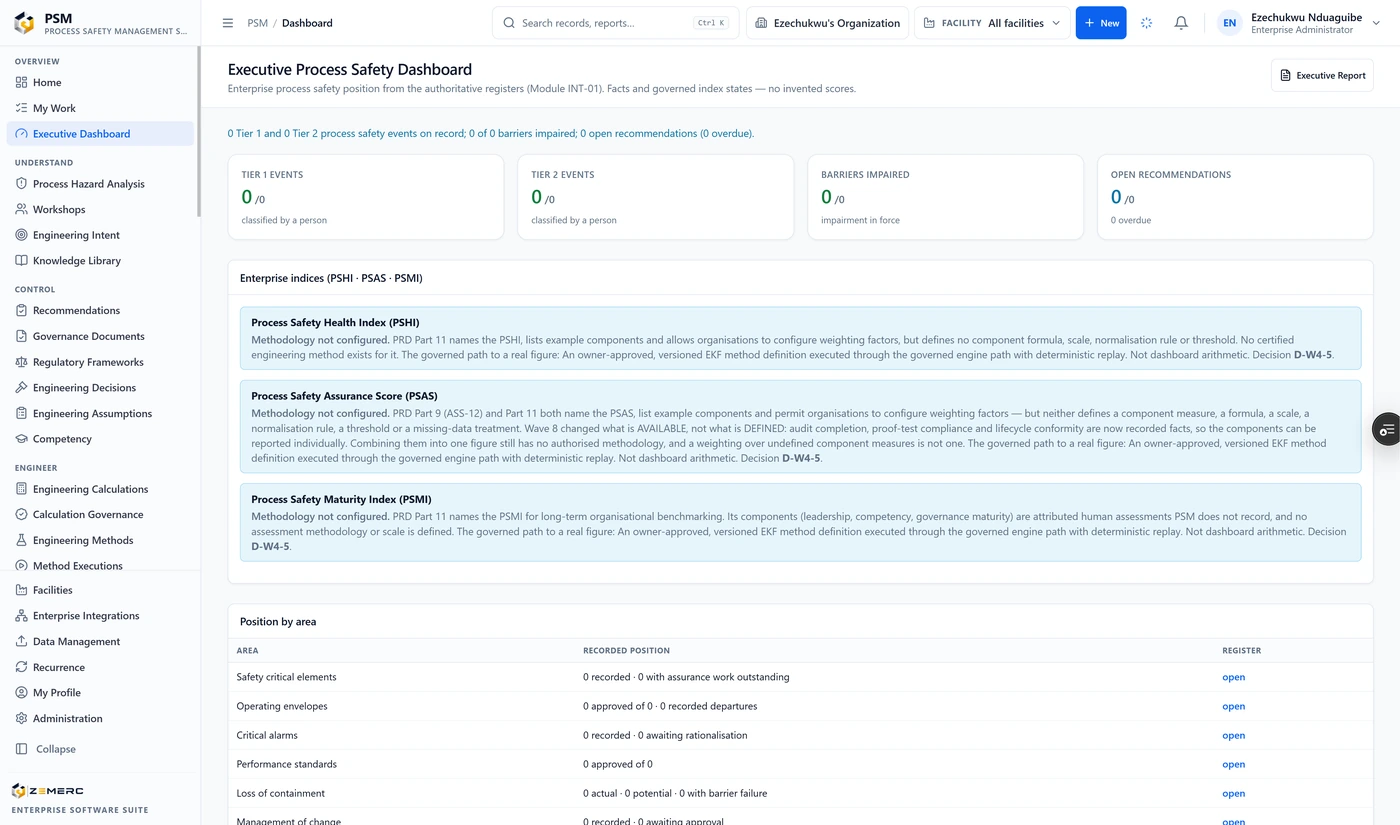Click PSM breadcrumb link
This screenshot has height=825, width=1400.
tap(258, 23)
